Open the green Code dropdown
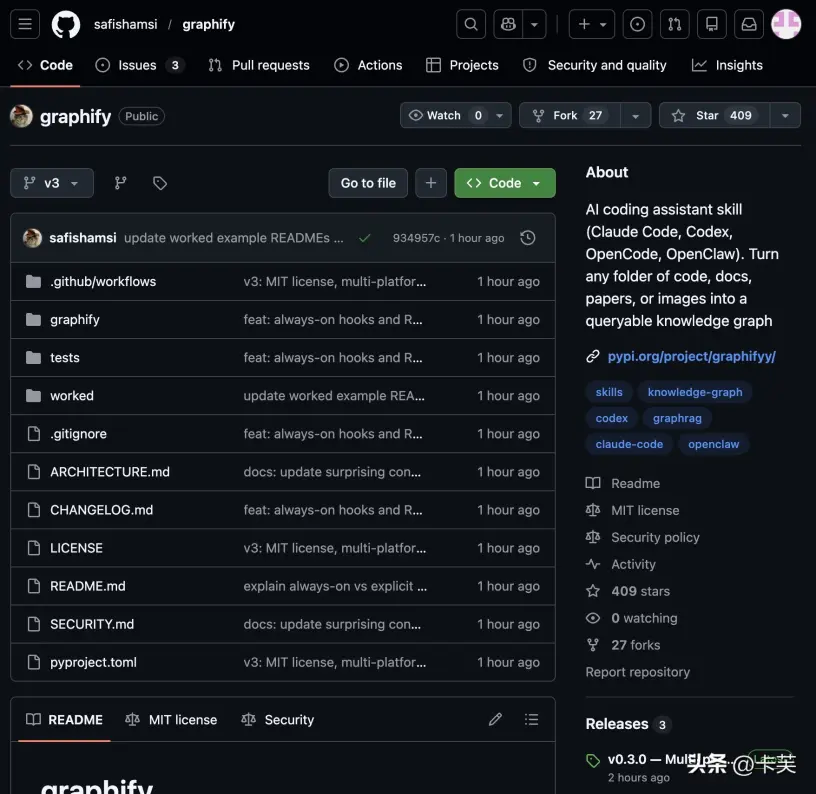Viewport: 816px width, 794px height. click(x=505, y=183)
